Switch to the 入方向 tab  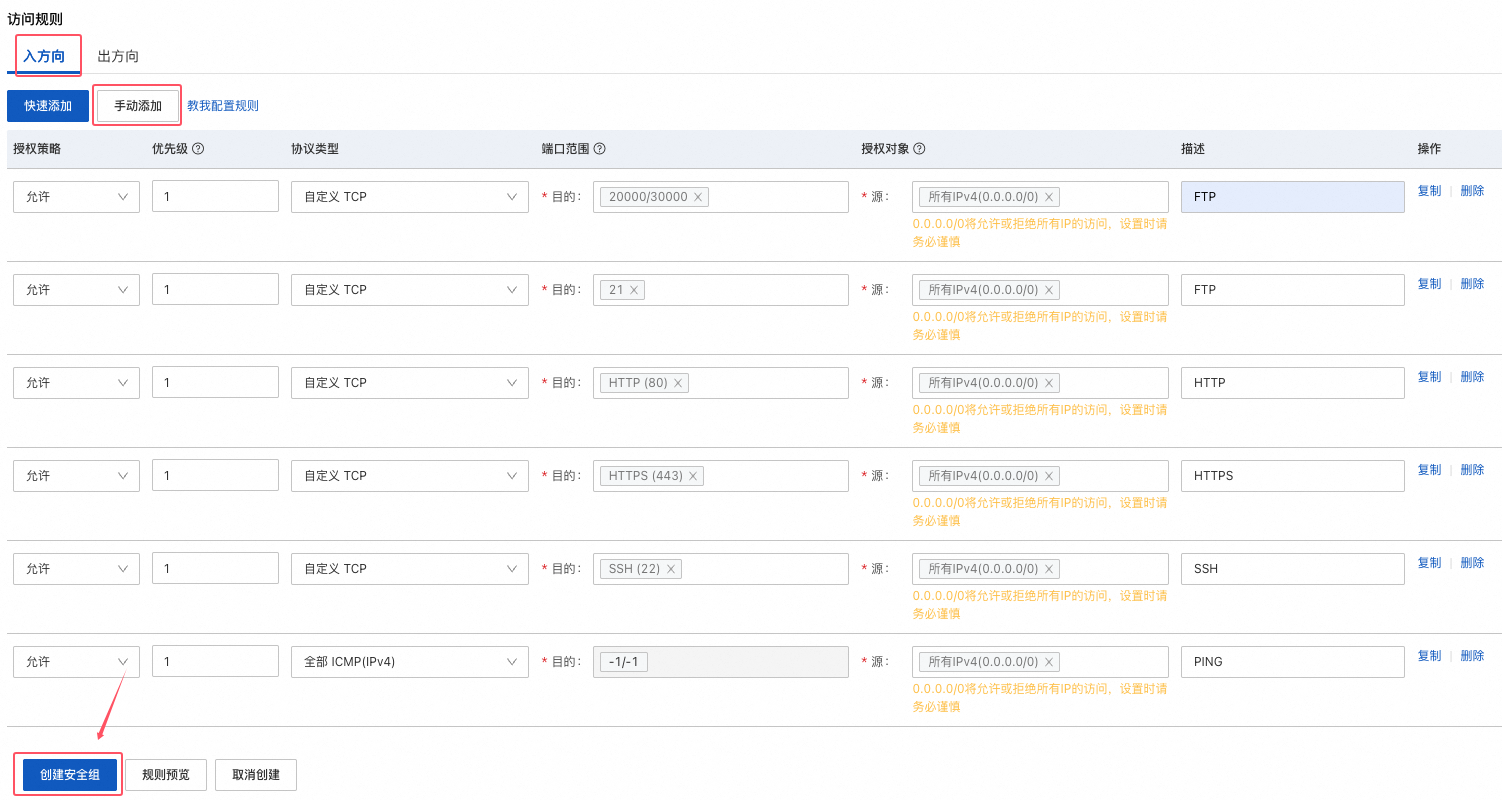(44, 56)
